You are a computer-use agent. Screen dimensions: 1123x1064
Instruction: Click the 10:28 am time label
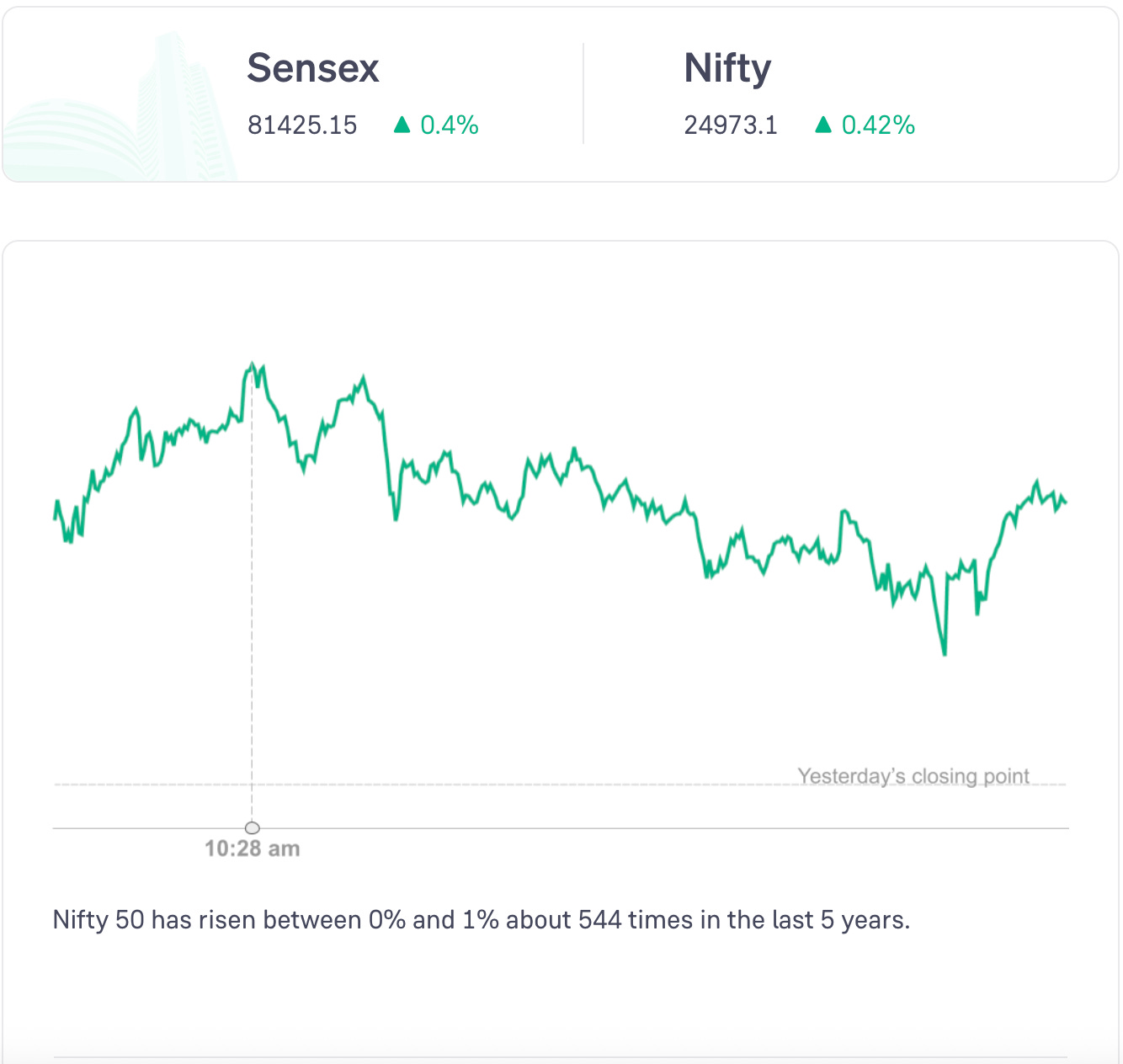point(252,849)
